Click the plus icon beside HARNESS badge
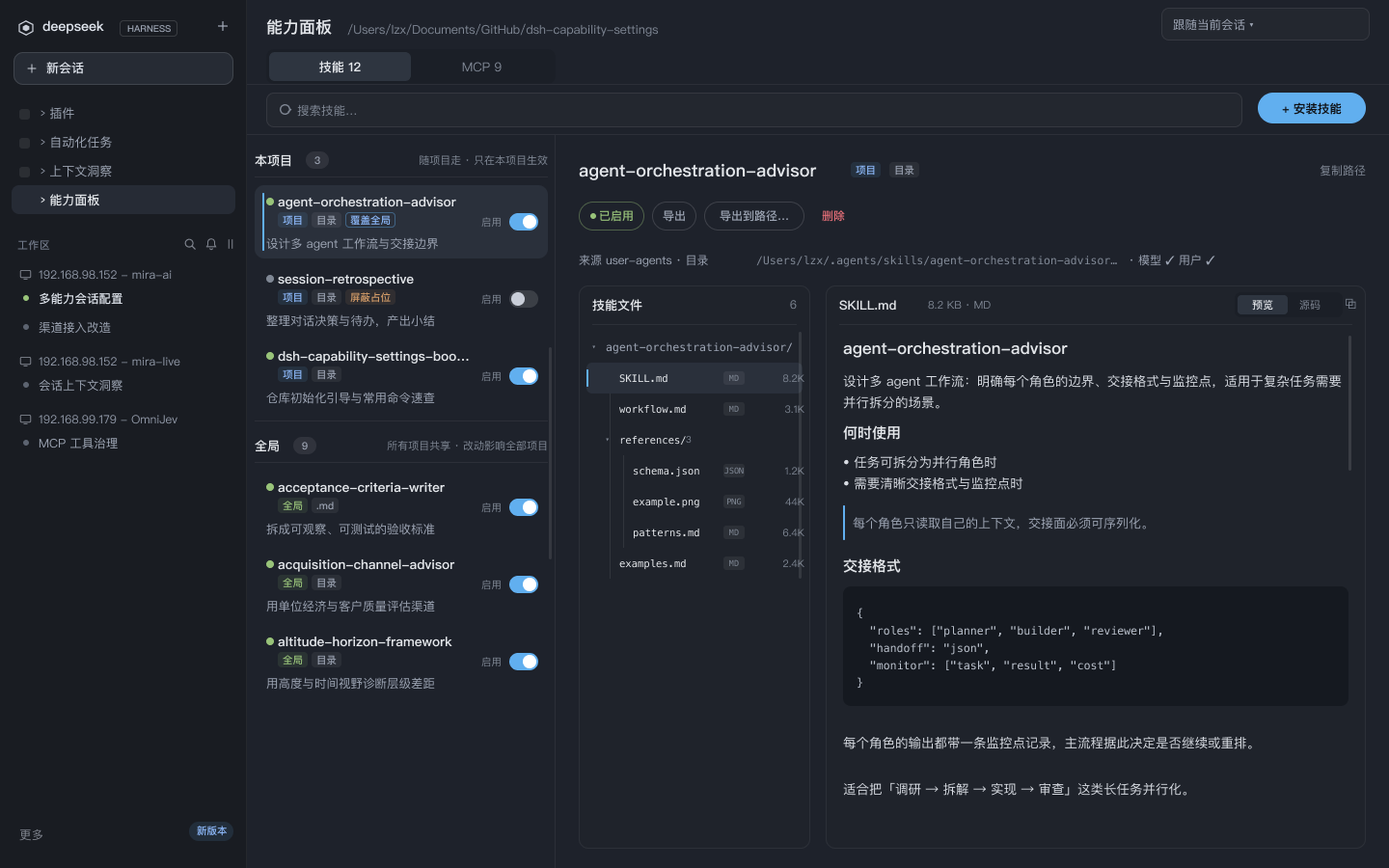Viewport: 1389px width, 868px height. pyautogui.click(x=223, y=26)
